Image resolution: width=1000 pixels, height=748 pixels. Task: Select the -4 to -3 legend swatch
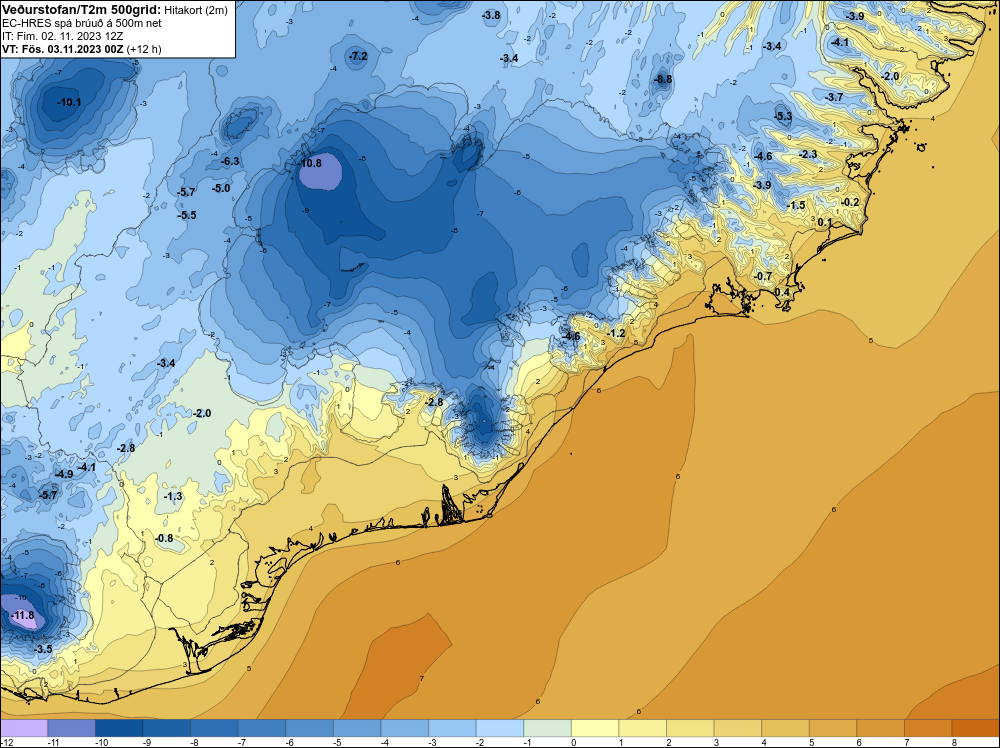pos(405,728)
